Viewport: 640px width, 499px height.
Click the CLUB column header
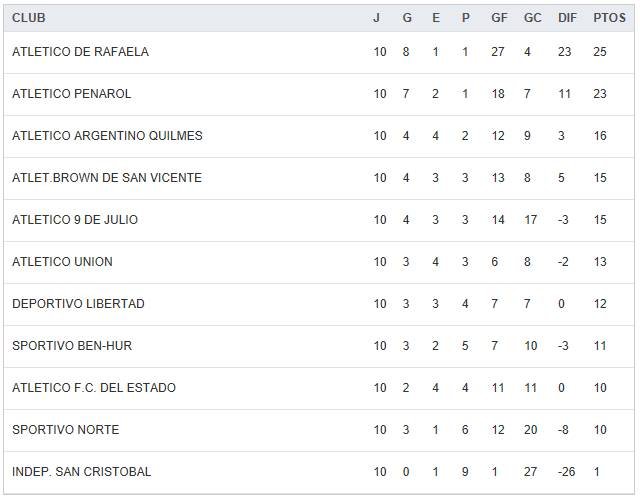pyautogui.click(x=29, y=18)
